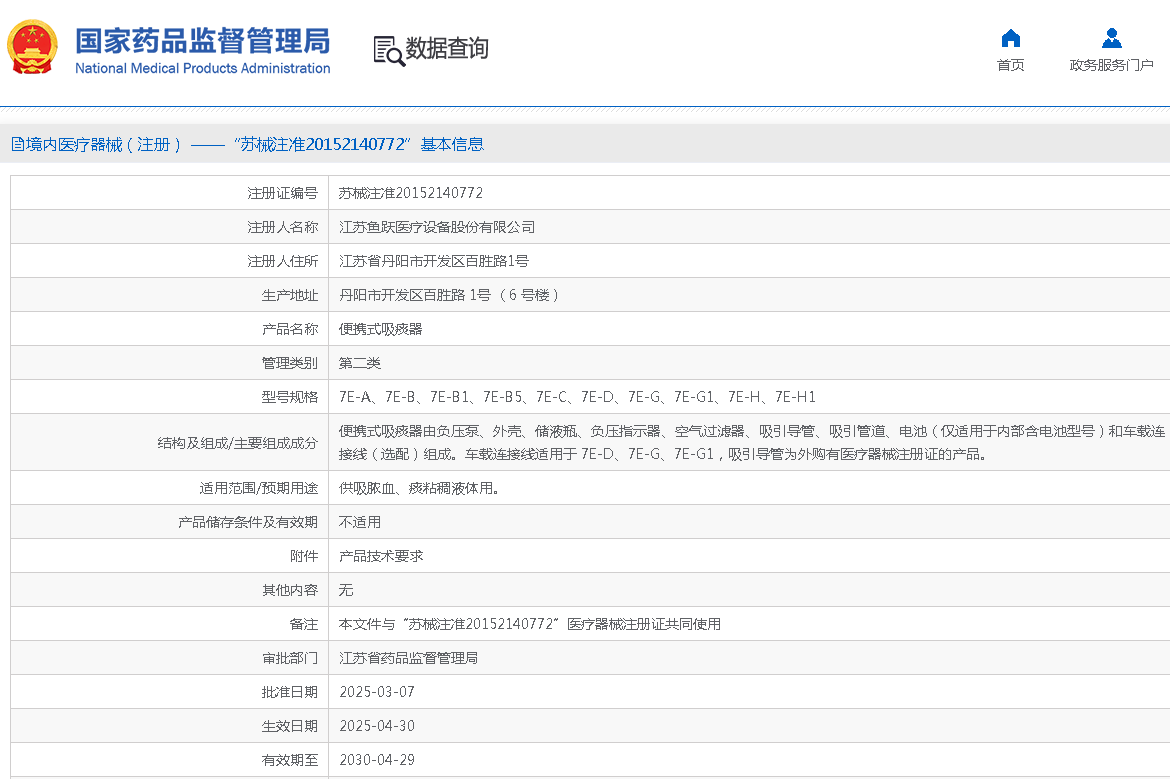Select the 批准日期 label
Viewport: 1170px width, 779px height.
pos(290,692)
